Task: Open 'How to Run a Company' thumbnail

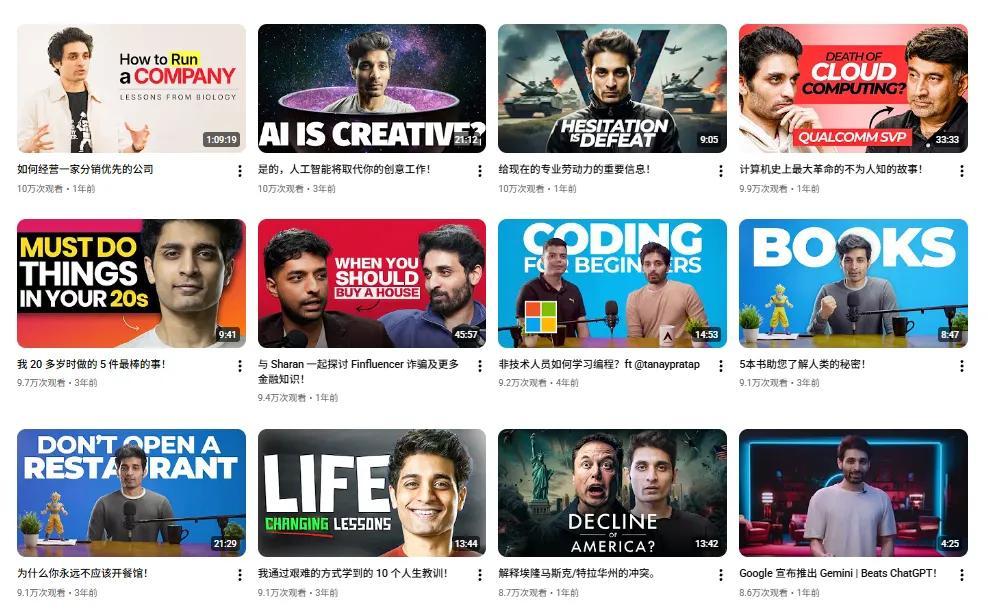Action: [131, 88]
